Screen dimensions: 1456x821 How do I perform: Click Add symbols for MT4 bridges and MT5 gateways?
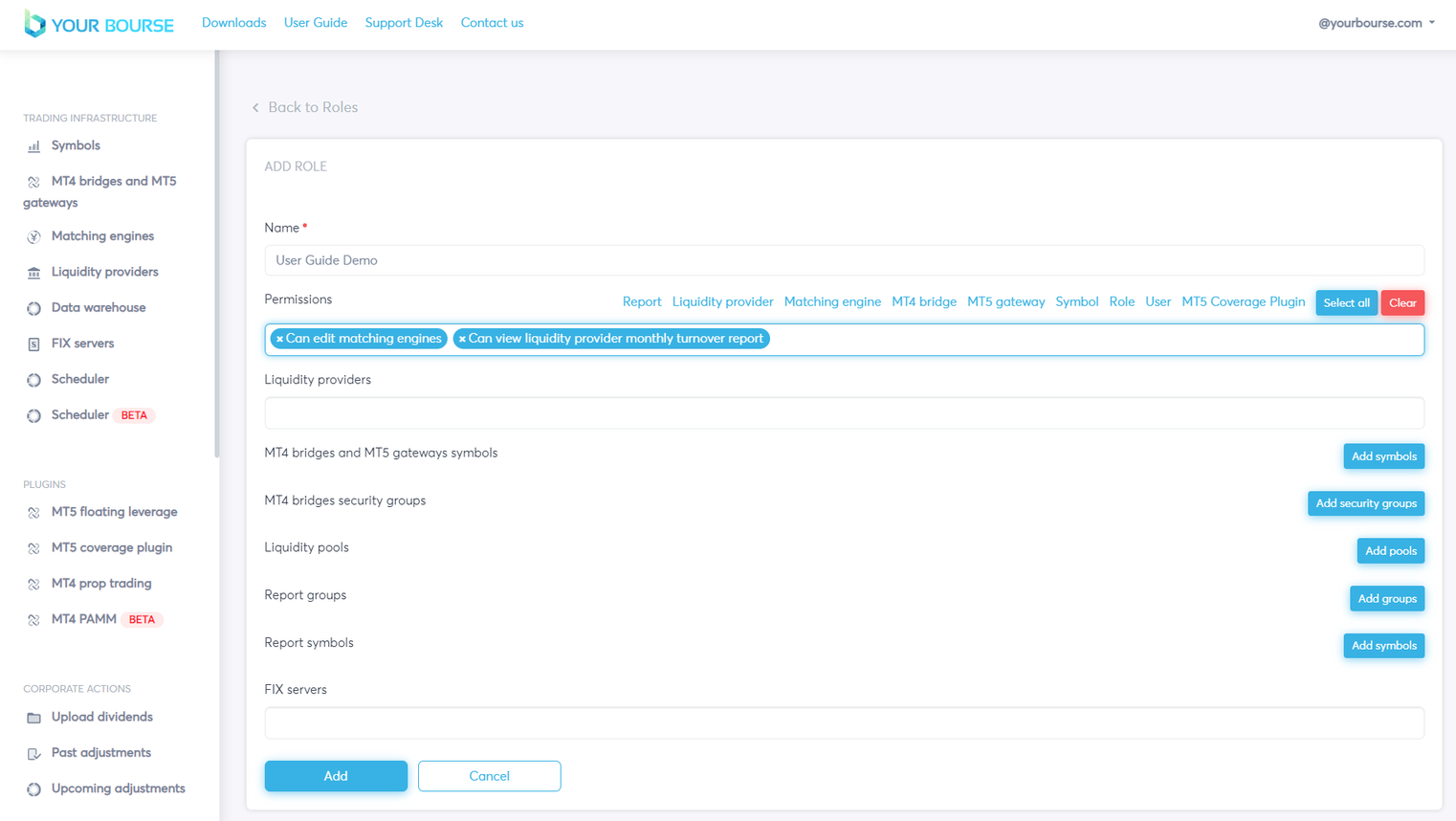point(1383,456)
